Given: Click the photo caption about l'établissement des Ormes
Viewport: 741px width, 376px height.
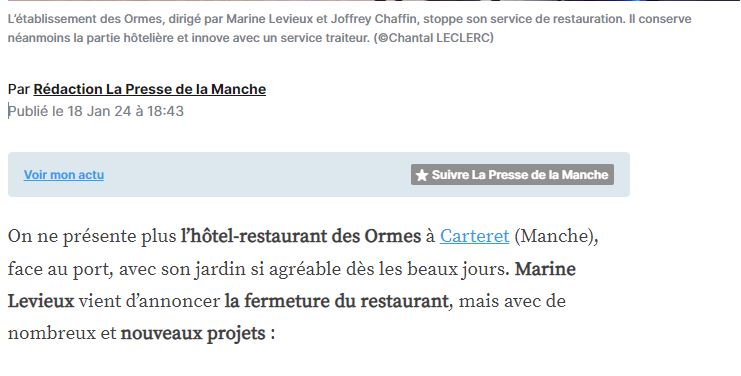Looking at the screenshot, I should (349, 28).
